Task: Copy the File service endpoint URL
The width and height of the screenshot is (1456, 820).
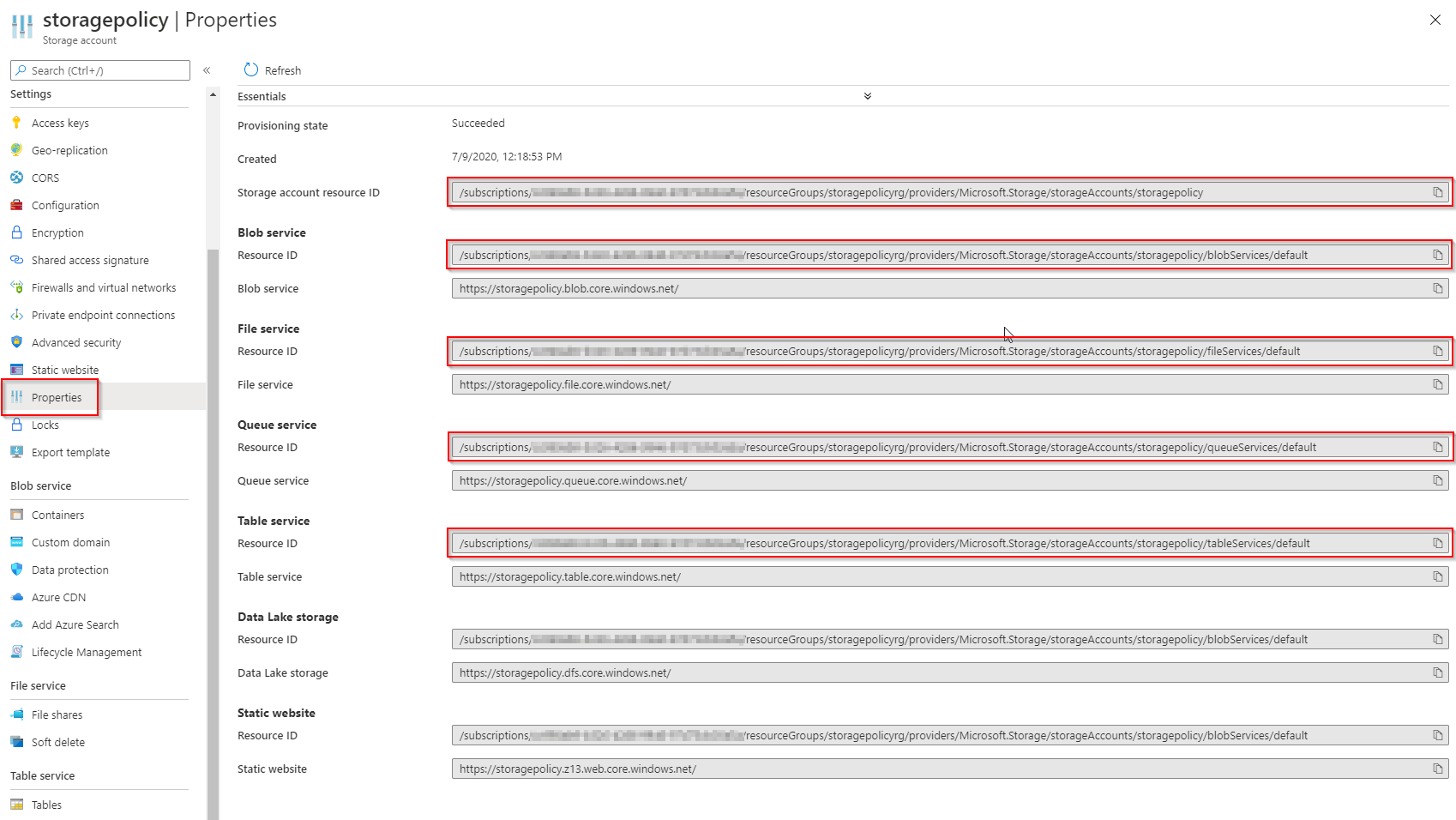Action: pos(1438,384)
